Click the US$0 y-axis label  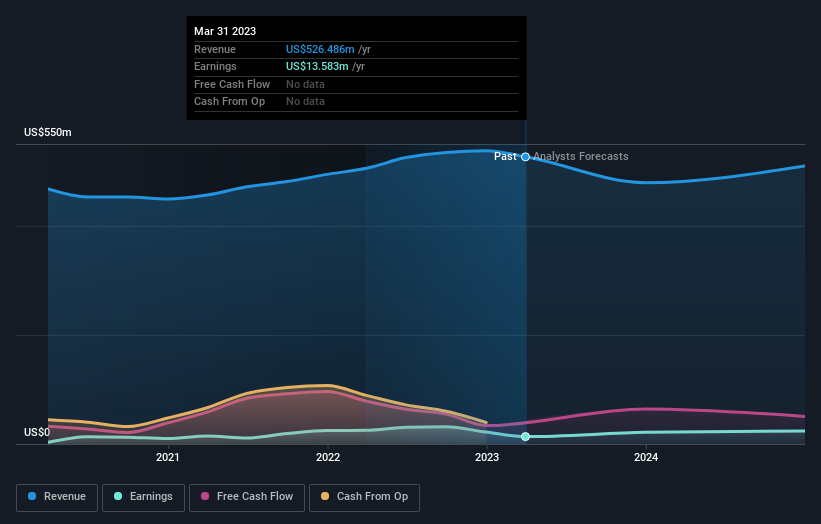coord(37,432)
